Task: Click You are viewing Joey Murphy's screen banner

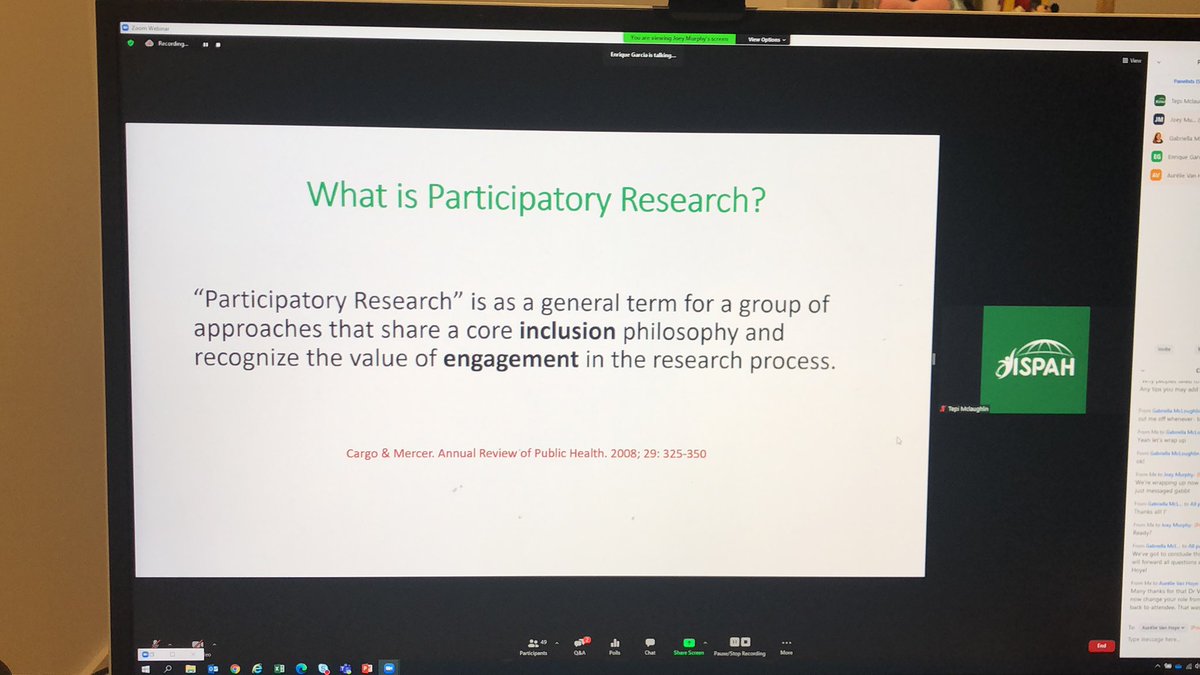Action: [x=680, y=39]
